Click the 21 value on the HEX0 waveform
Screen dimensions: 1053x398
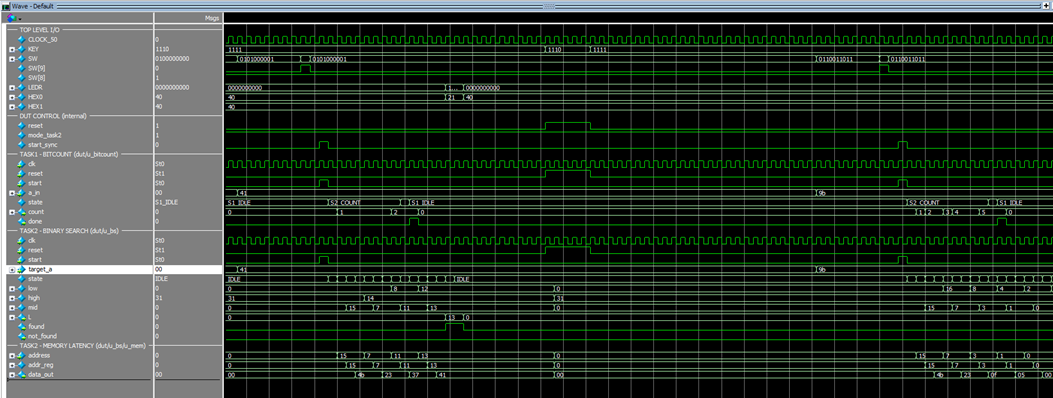[452, 97]
